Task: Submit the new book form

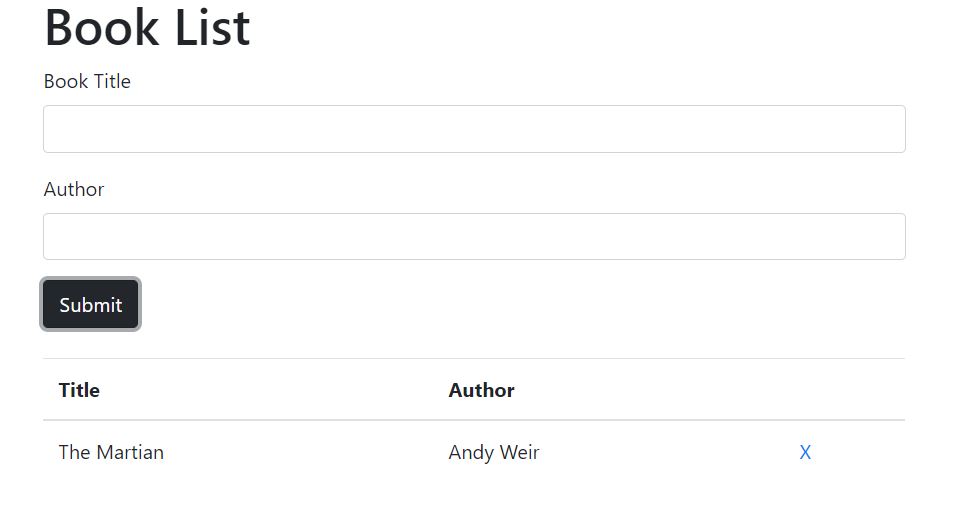Action: pyautogui.click(x=91, y=304)
